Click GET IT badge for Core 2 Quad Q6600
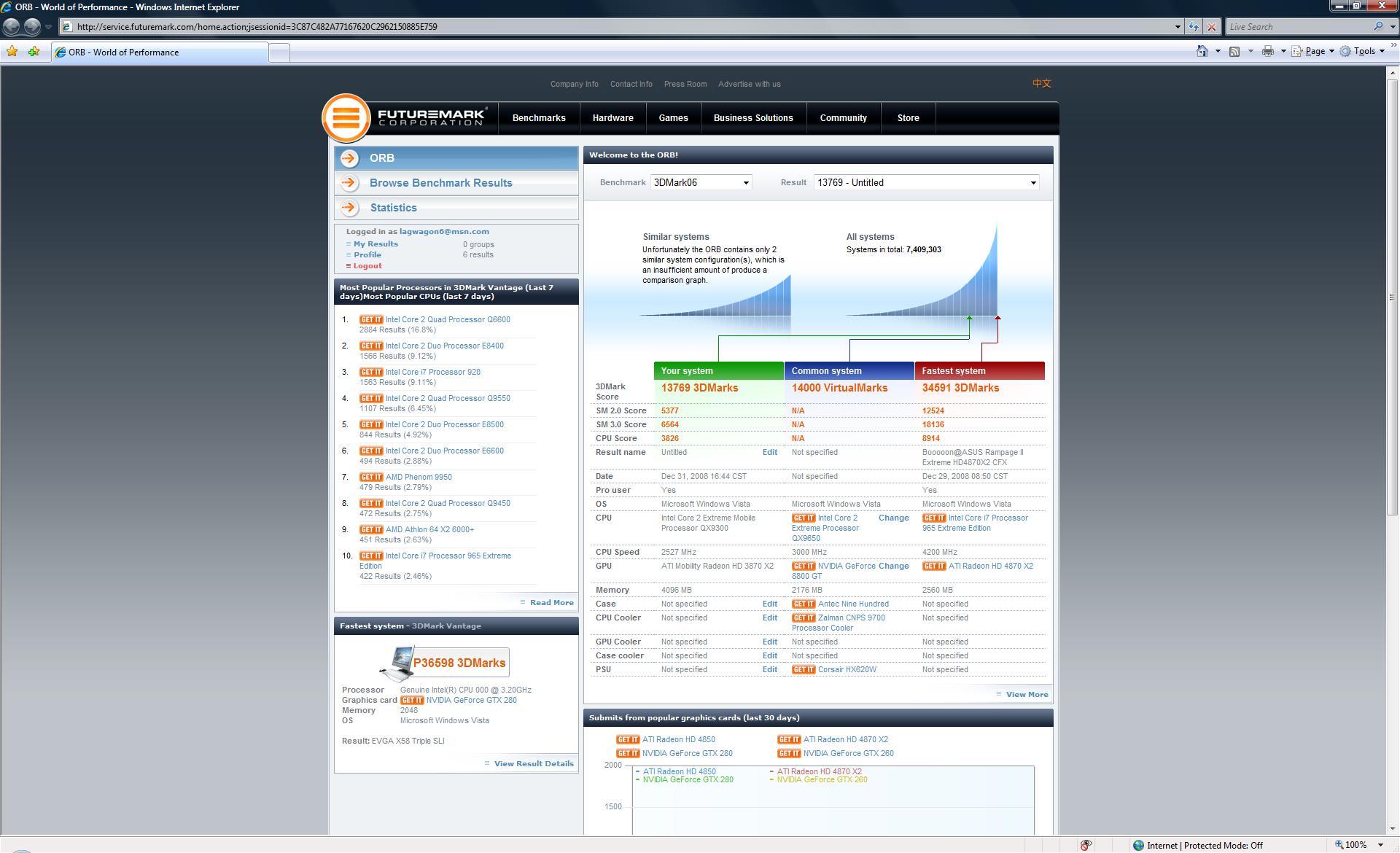This screenshot has width=1400, height=853. 371,320
